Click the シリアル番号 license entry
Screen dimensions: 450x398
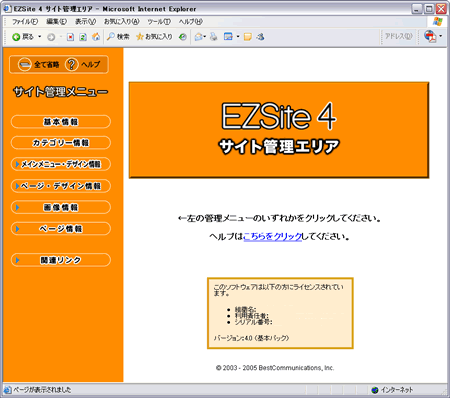click(254, 322)
